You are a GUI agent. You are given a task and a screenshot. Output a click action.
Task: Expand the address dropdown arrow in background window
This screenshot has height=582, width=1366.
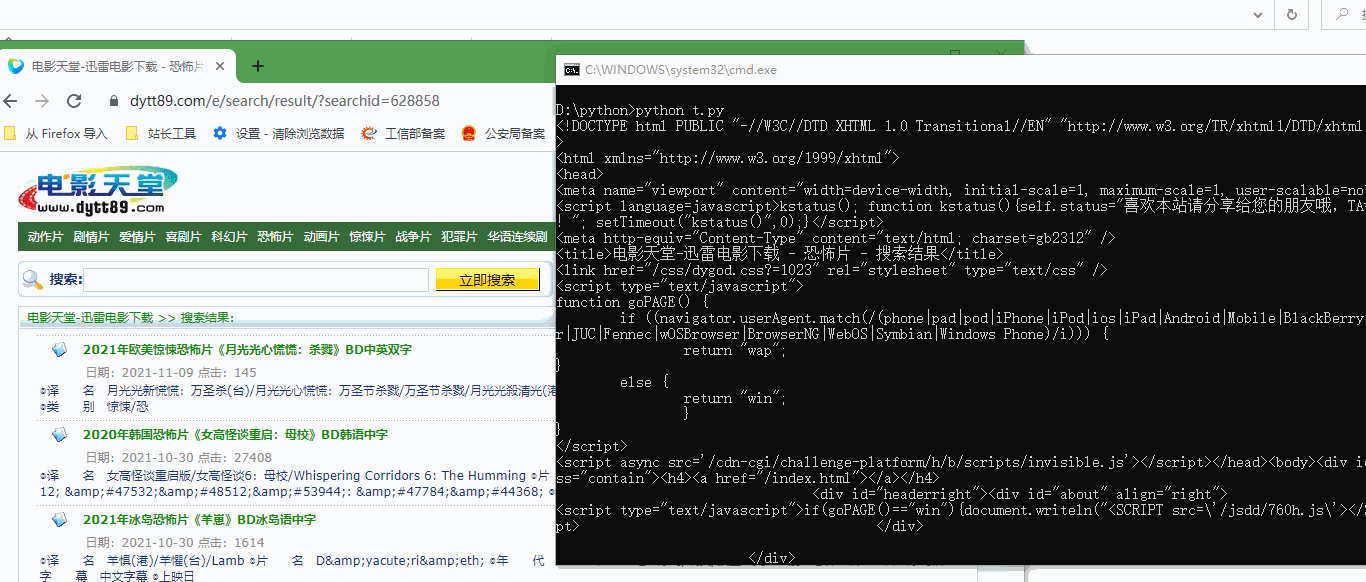pyautogui.click(x=1260, y=14)
